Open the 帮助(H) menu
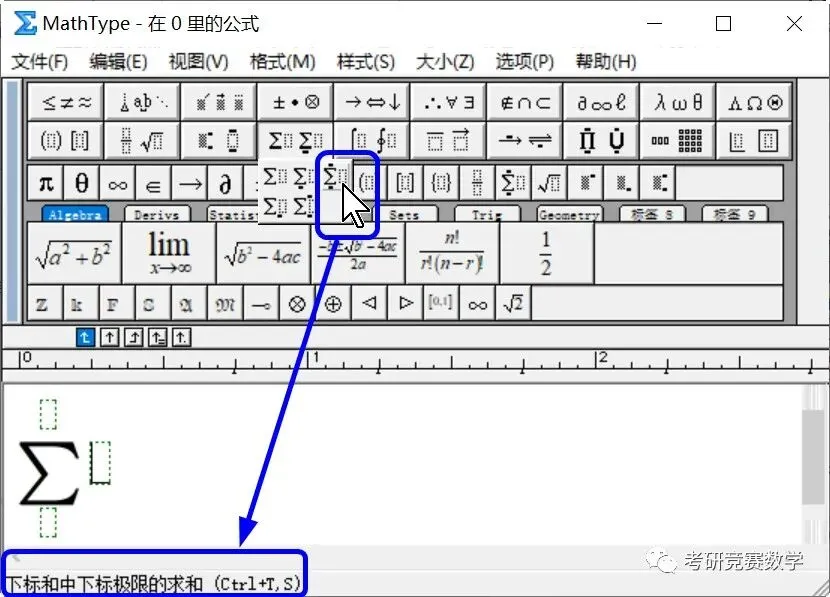The height and width of the screenshot is (597, 830). tap(606, 62)
